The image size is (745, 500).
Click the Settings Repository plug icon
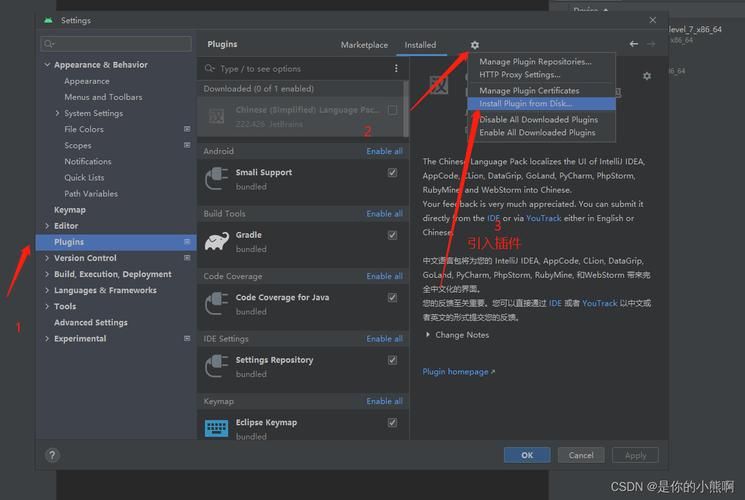216,366
